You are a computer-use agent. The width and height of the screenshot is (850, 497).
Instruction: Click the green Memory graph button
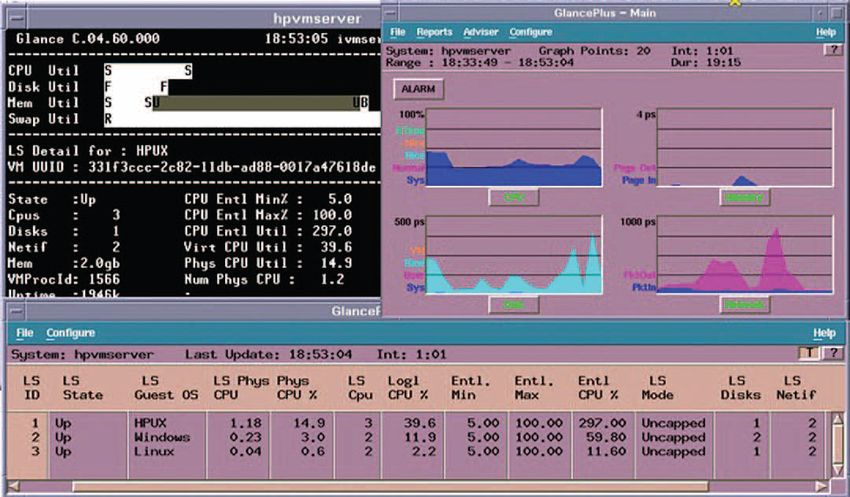pyautogui.click(x=744, y=197)
